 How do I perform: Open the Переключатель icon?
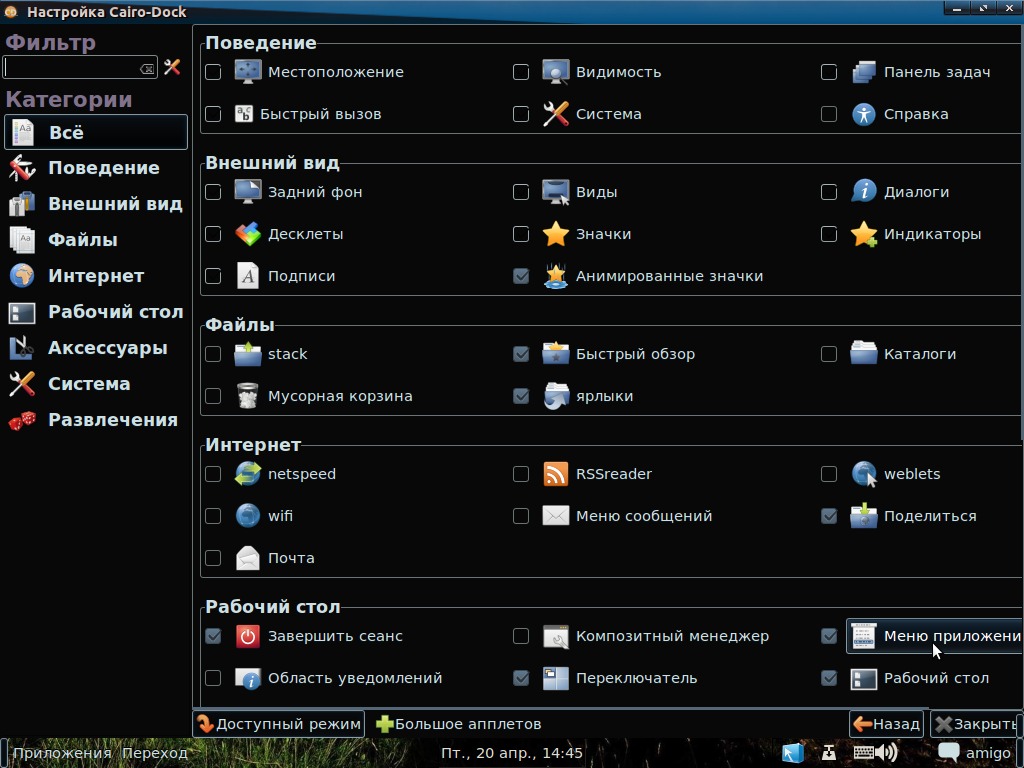[x=556, y=678]
